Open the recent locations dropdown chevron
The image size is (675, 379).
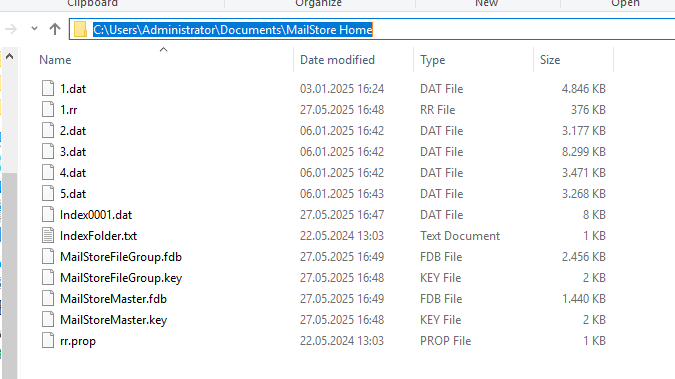click(x=34, y=29)
